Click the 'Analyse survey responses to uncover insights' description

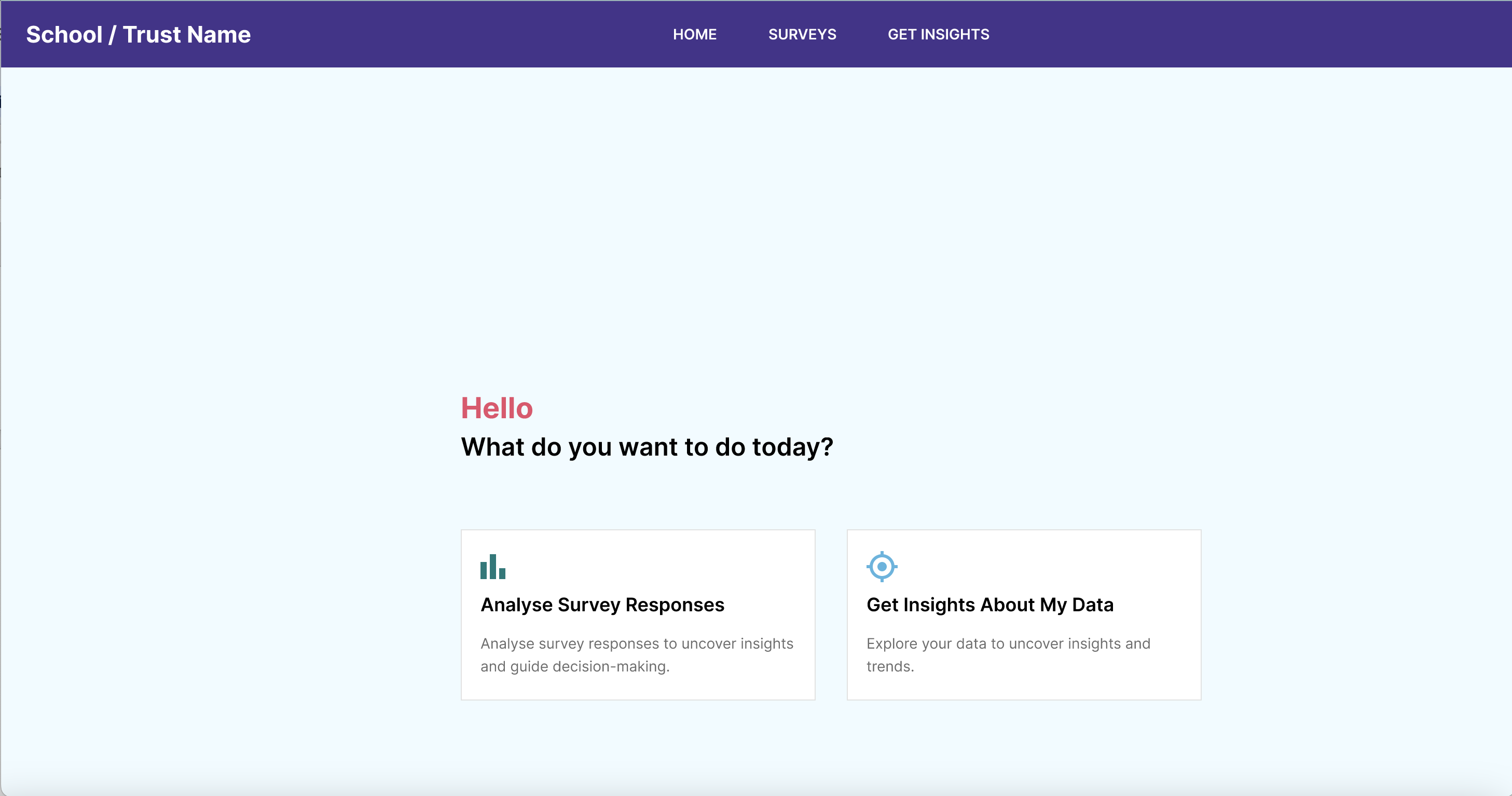(637, 643)
